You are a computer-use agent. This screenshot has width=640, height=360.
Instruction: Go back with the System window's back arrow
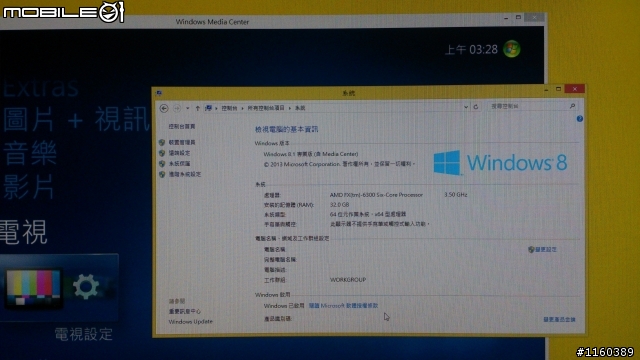(x=164, y=108)
